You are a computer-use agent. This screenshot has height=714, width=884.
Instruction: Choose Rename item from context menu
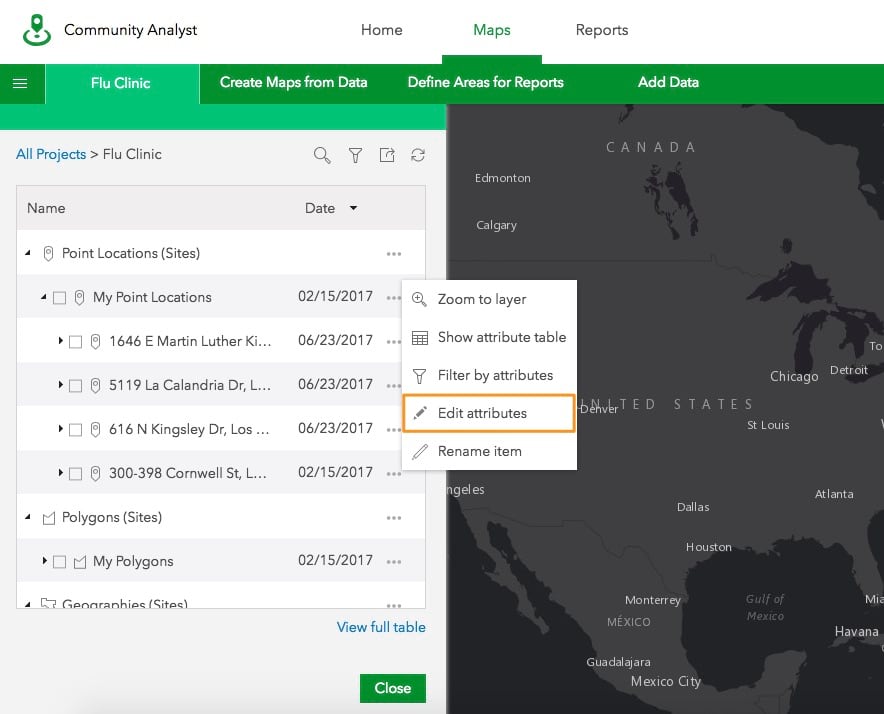489,451
